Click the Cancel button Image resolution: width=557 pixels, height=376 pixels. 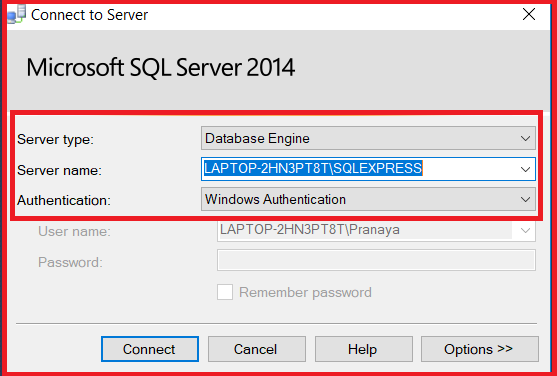coord(256,349)
